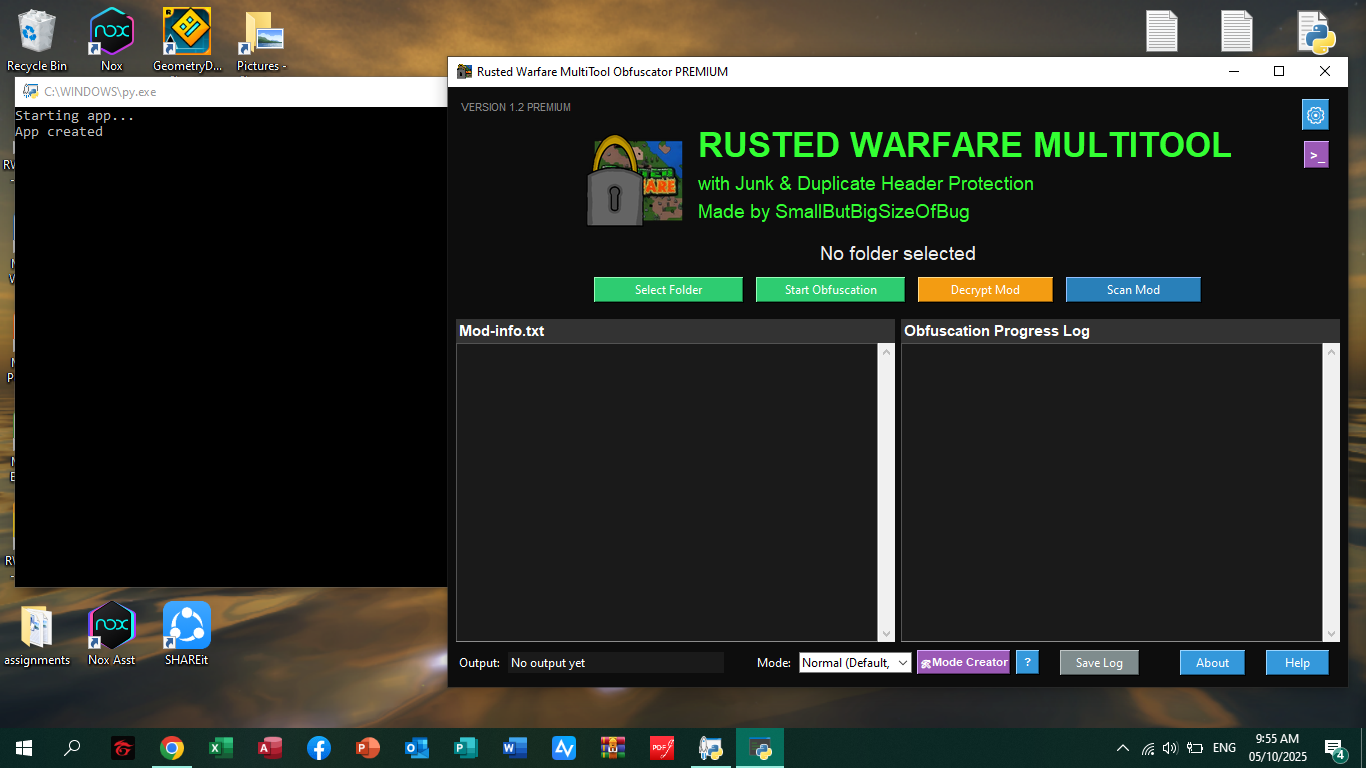
Task: Click the 'No folder selected' status text
Action: (x=897, y=254)
